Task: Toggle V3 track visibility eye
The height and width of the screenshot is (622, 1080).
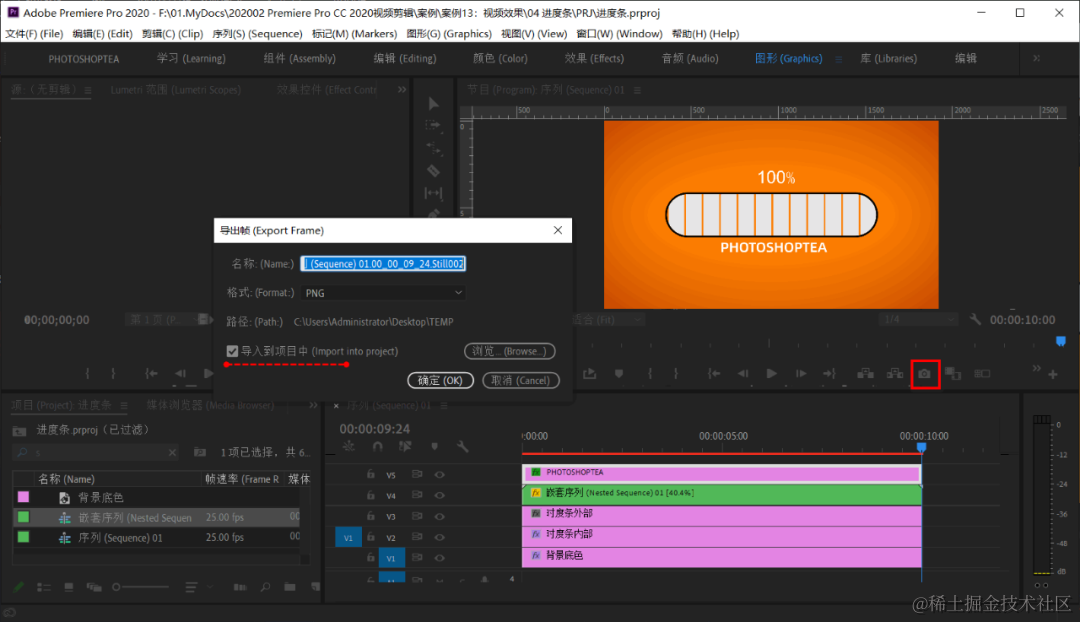Action: point(439,517)
